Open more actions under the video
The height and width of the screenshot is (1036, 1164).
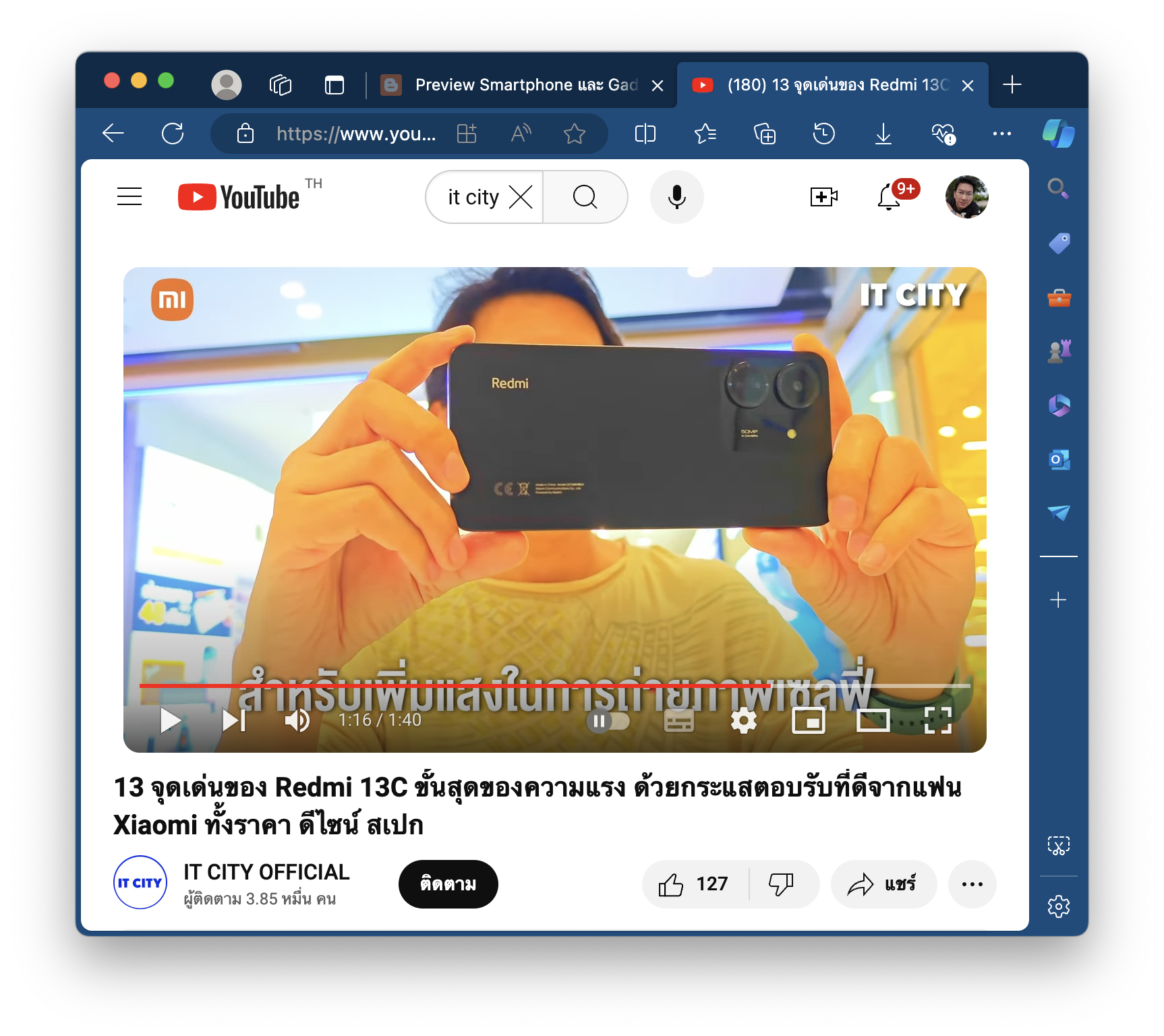[x=972, y=884]
